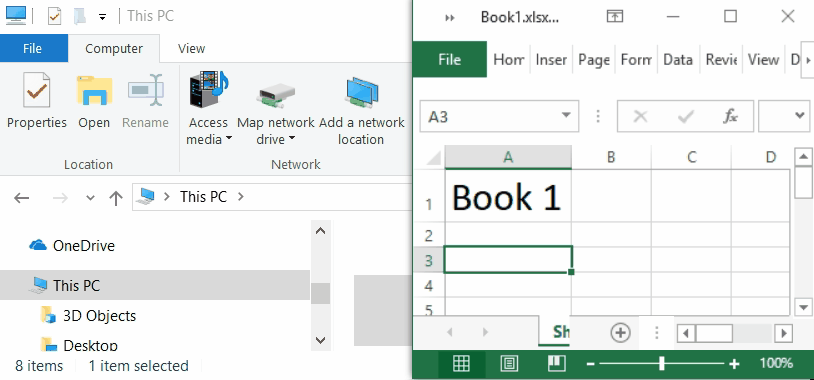Screen dimensions: 814x380
Task: Click the Cancel X icon in formula bar
Action: [x=640, y=116]
